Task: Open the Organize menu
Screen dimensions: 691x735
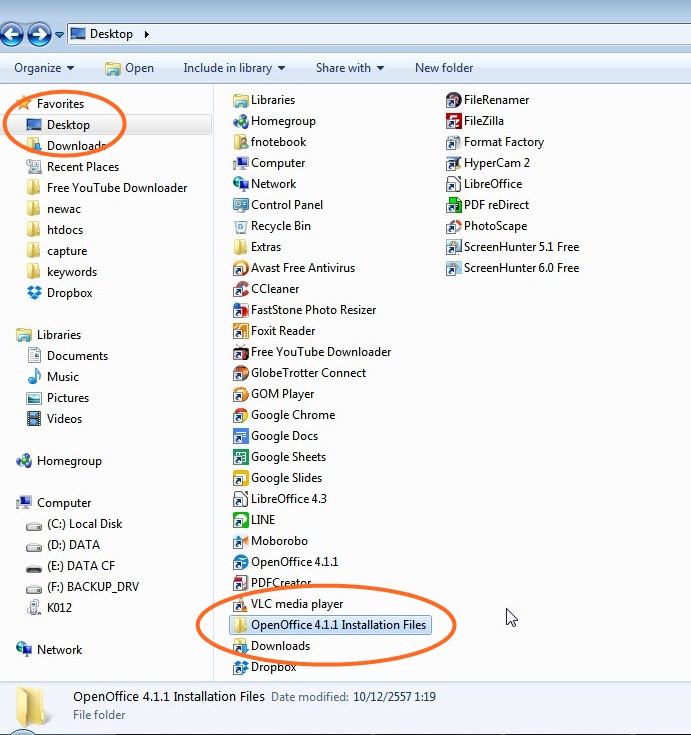Action: 44,68
